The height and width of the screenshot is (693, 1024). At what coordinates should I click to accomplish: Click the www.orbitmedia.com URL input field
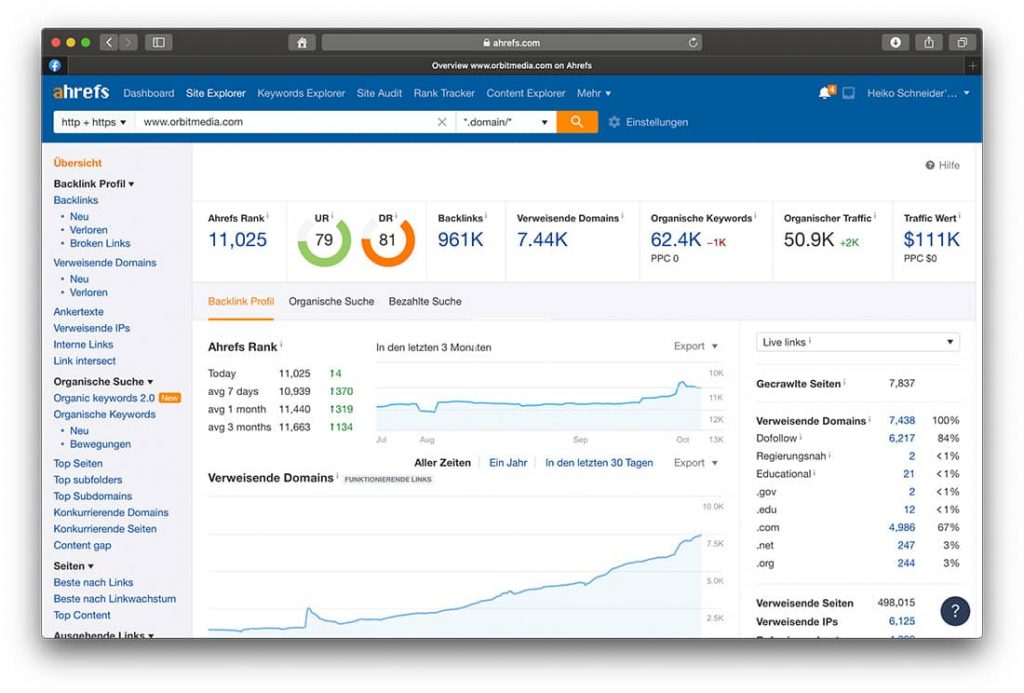[x=285, y=122]
